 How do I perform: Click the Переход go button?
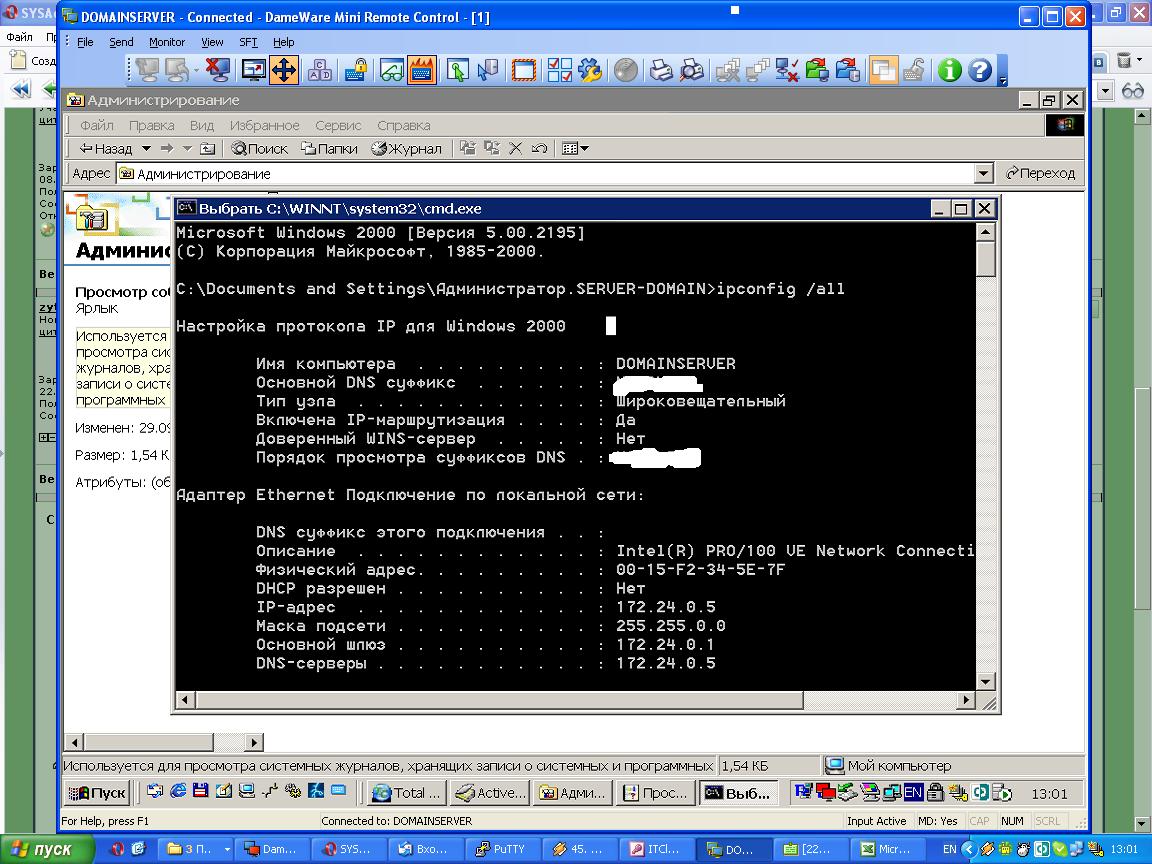coord(1040,173)
